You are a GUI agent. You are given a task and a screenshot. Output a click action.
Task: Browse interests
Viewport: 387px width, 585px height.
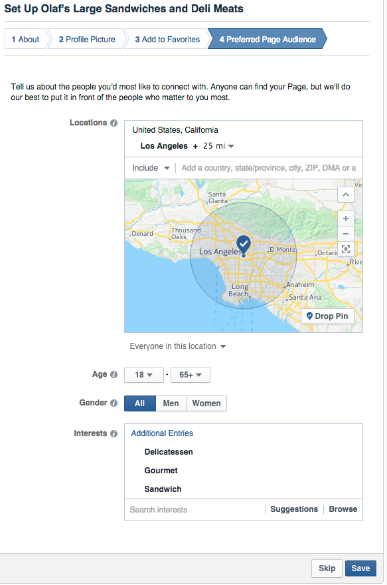coord(343,509)
